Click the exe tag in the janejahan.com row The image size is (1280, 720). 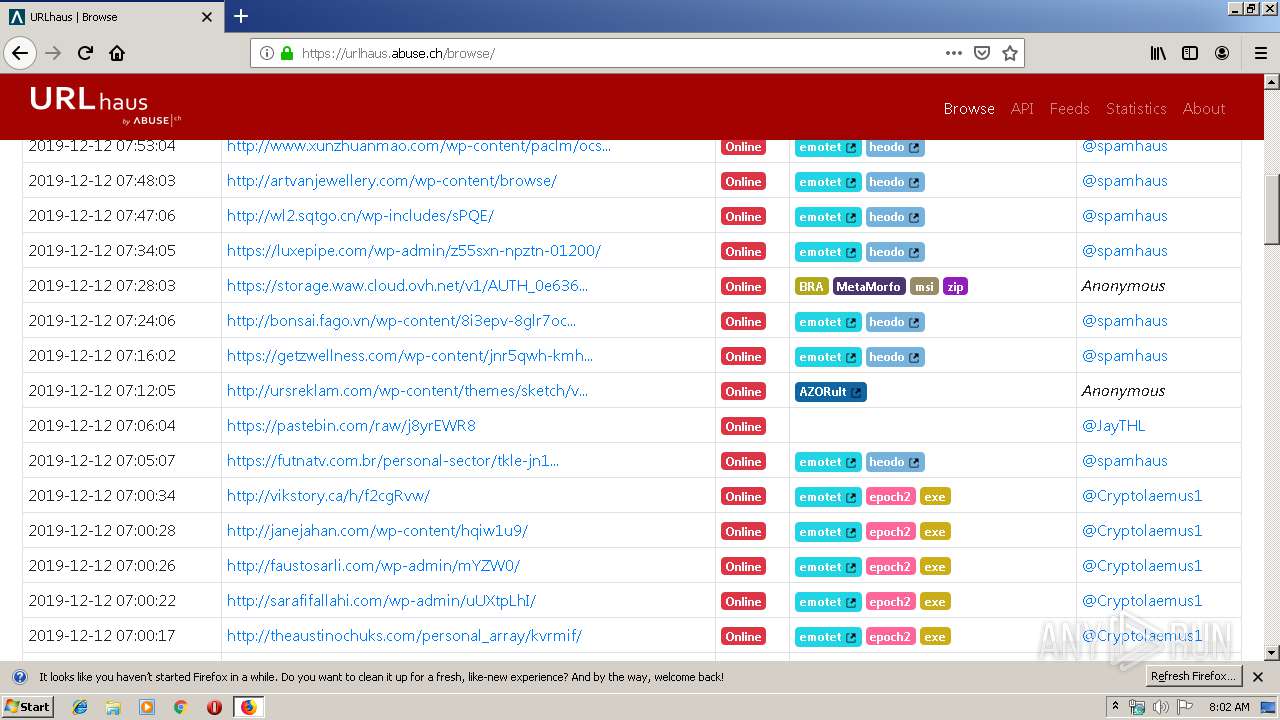coord(934,532)
